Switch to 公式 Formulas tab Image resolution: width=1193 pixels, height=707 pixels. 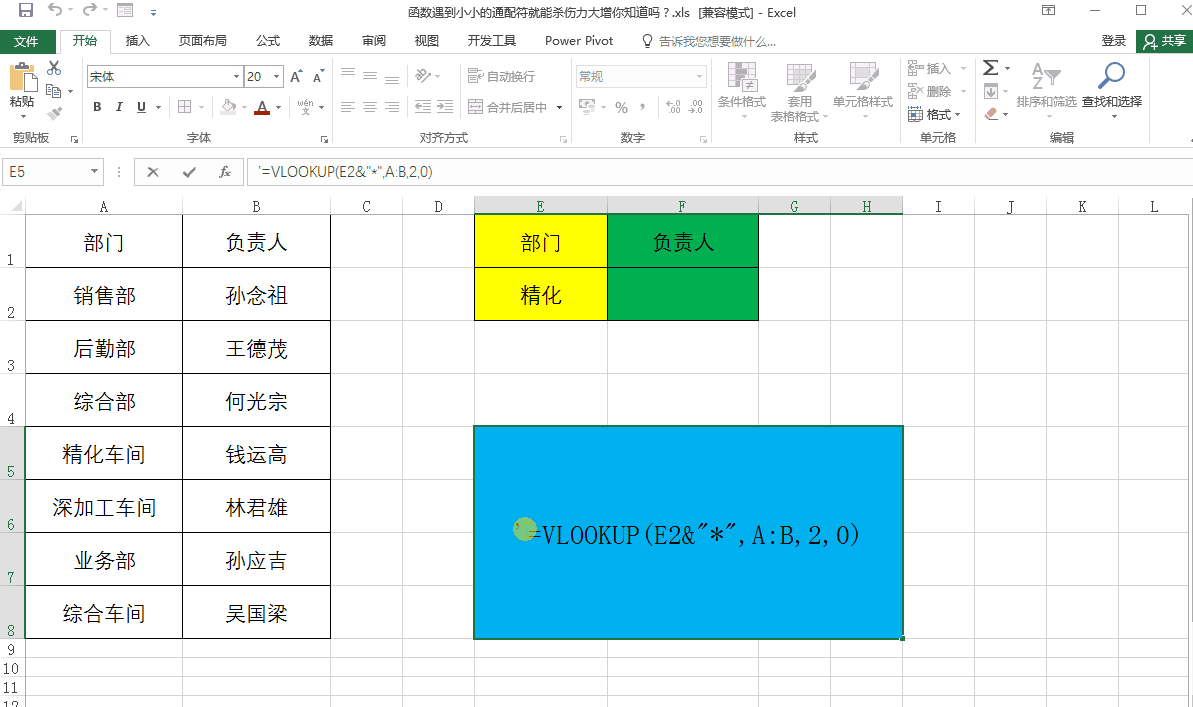click(x=268, y=40)
